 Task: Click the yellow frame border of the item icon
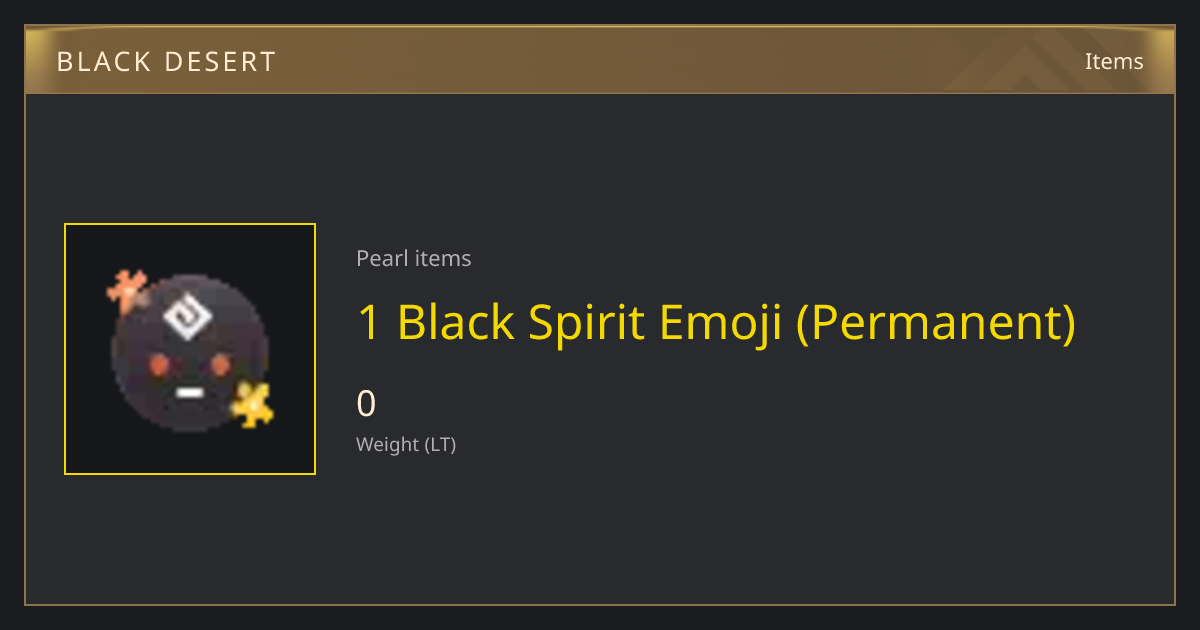point(190,224)
